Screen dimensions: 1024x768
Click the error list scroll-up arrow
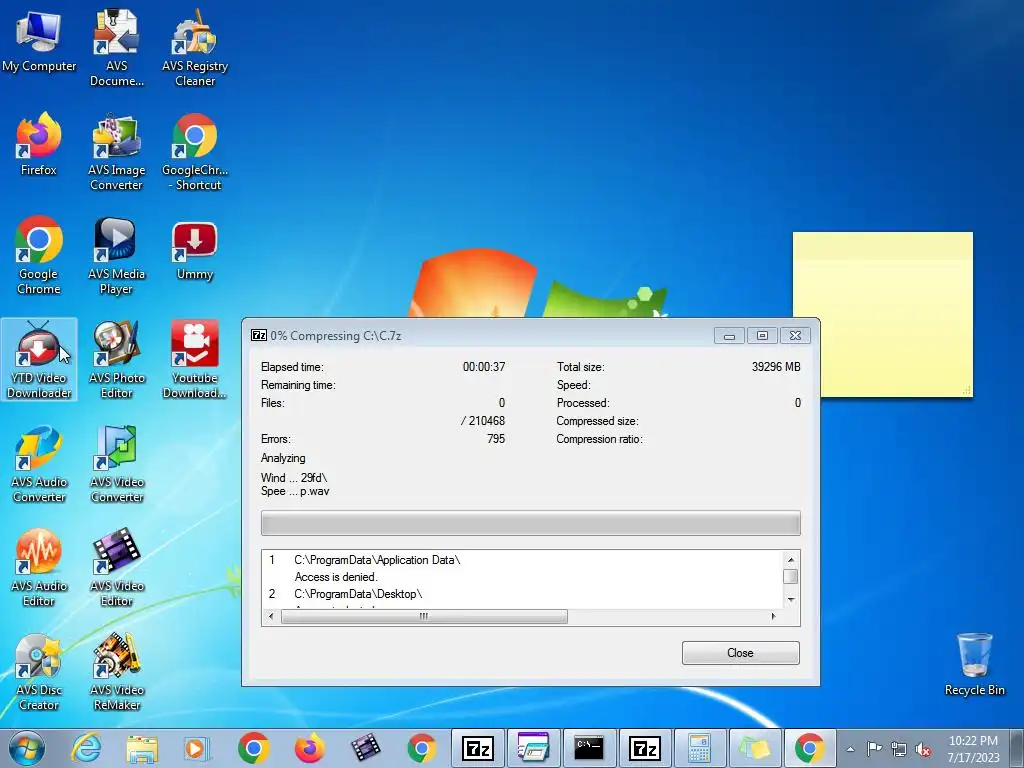(791, 560)
